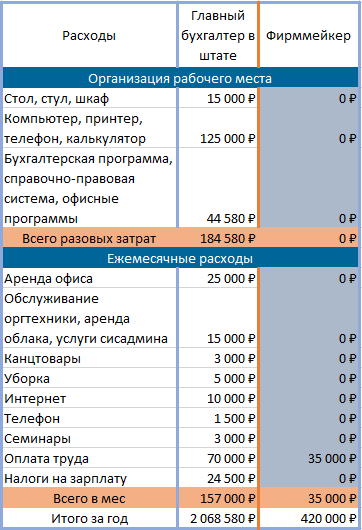
Task: Select the 'Компьютер, принтер, телефон, калькулятор' cell
Action: pyautogui.click(x=90, y=128)
